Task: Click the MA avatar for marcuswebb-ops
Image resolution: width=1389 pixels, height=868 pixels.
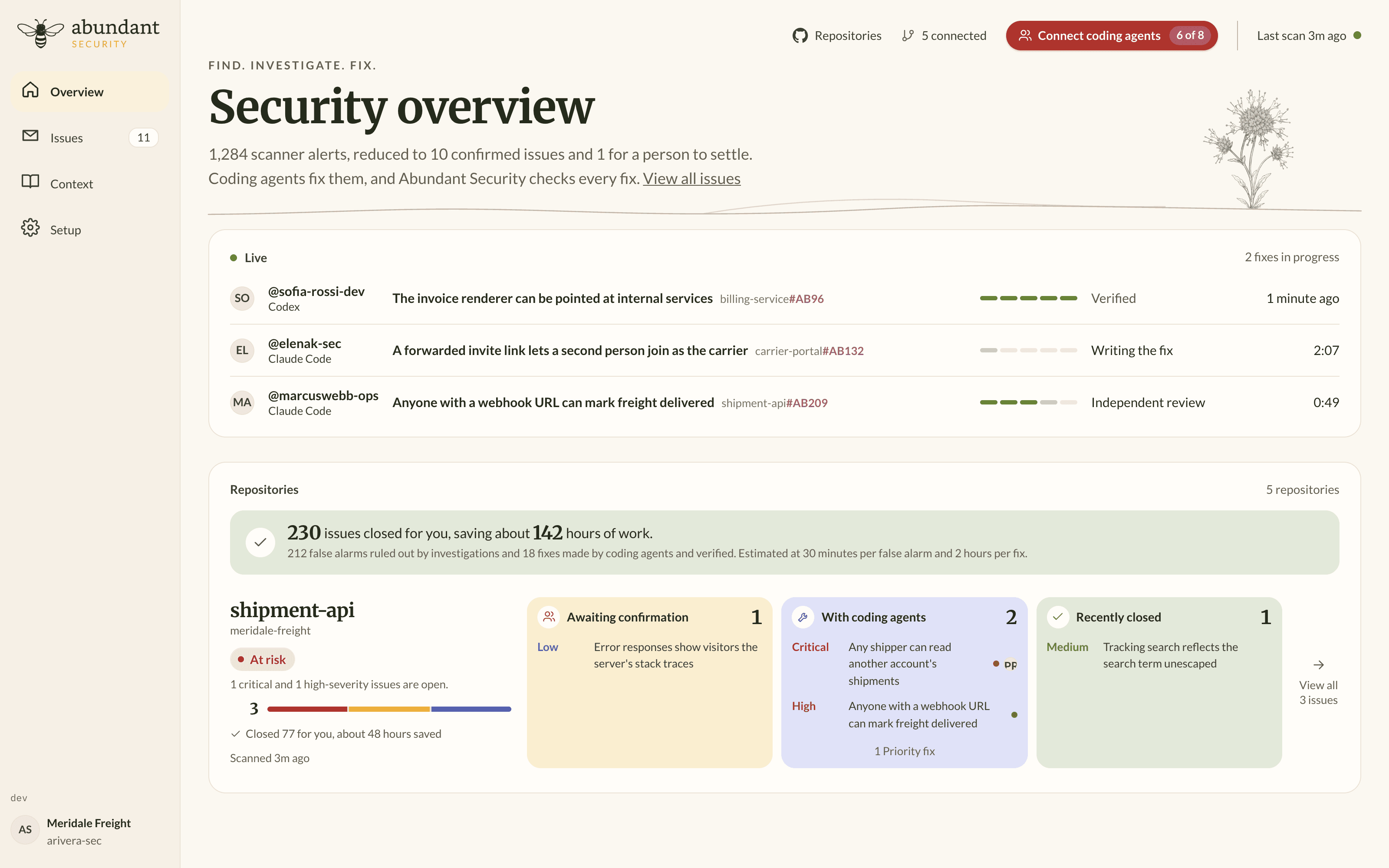Action: click(242, 403)
